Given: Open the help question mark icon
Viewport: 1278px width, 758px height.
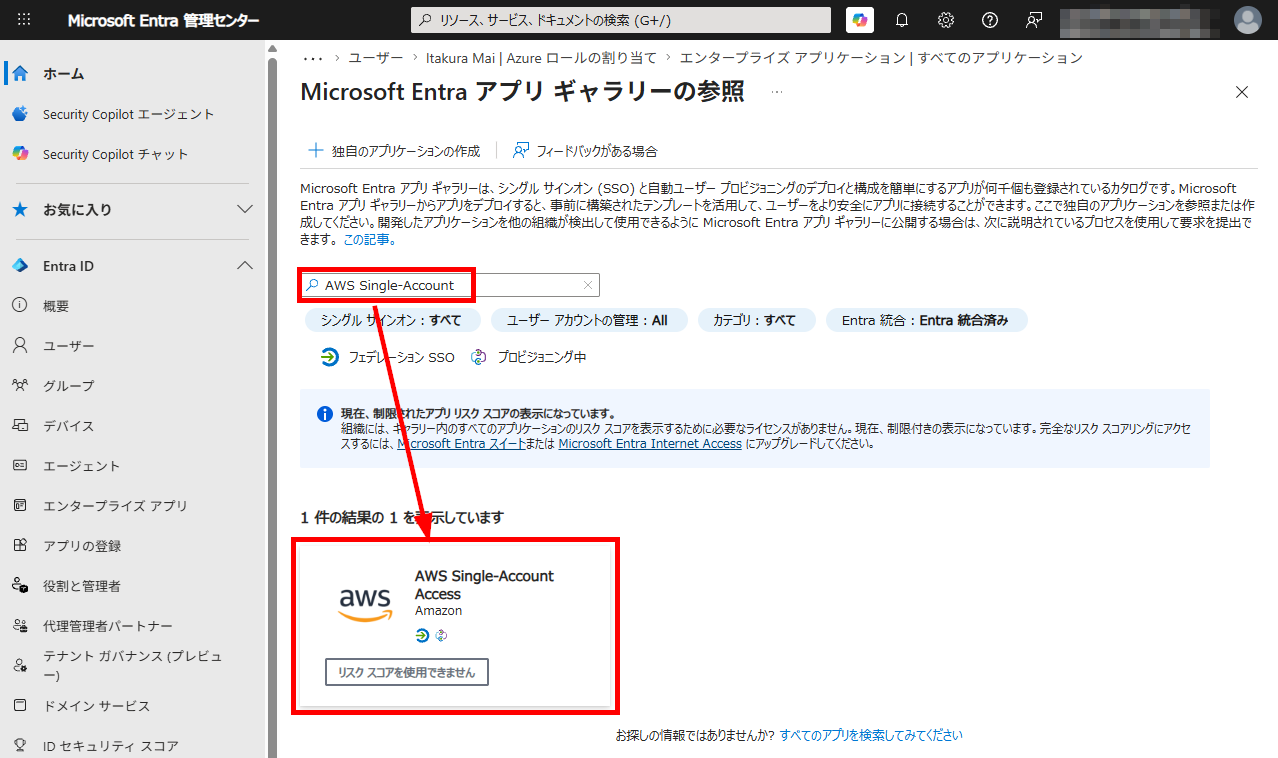Looking at the screenshot, I should click(x=990, y=20).
